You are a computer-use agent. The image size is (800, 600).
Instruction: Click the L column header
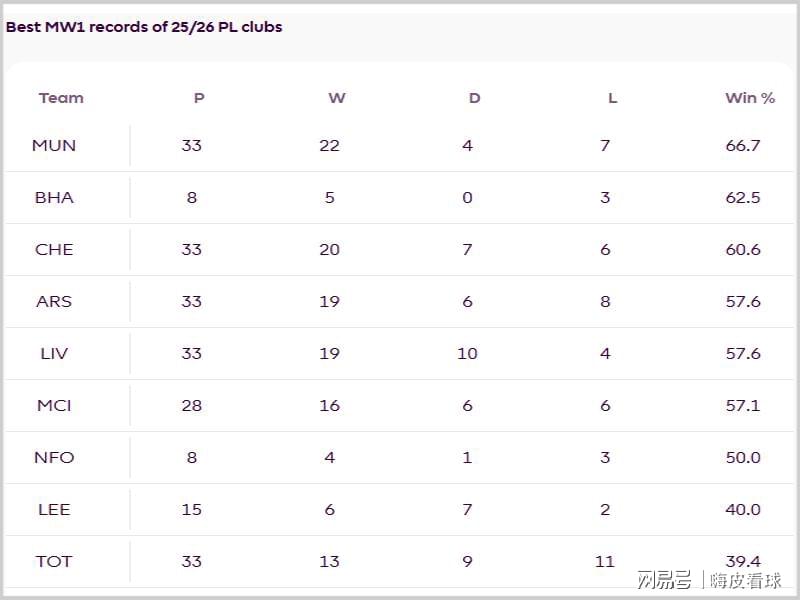612,98
